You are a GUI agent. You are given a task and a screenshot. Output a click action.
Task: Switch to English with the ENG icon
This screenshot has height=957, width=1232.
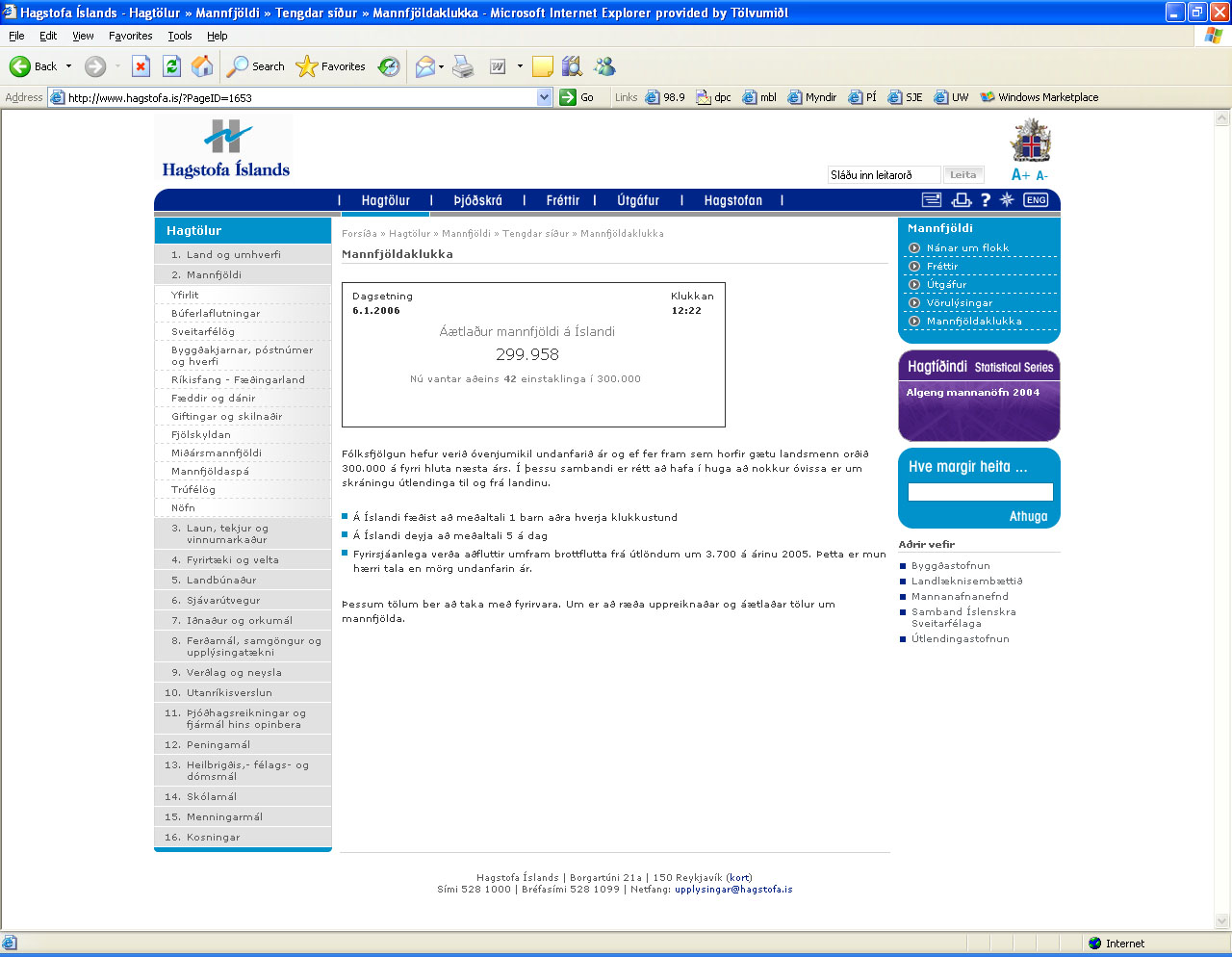[1036, 200]
